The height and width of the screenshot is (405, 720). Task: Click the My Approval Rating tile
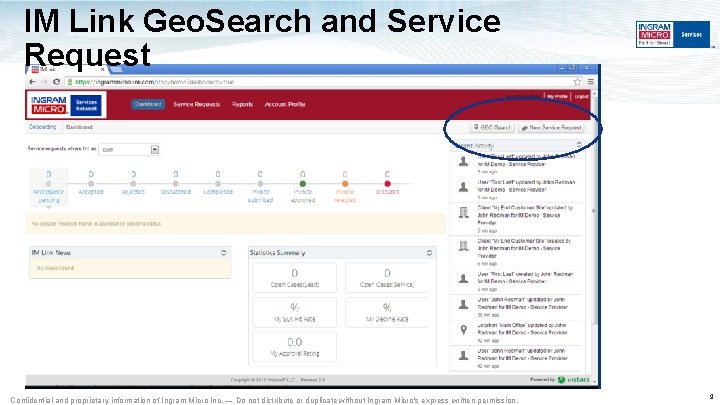(294, 347)
